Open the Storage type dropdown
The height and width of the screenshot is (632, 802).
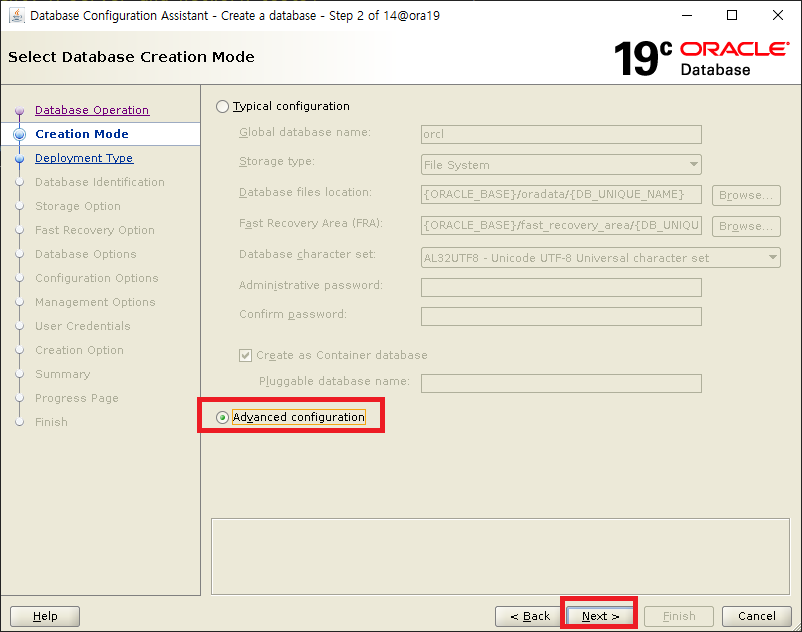tap(561, 165)
